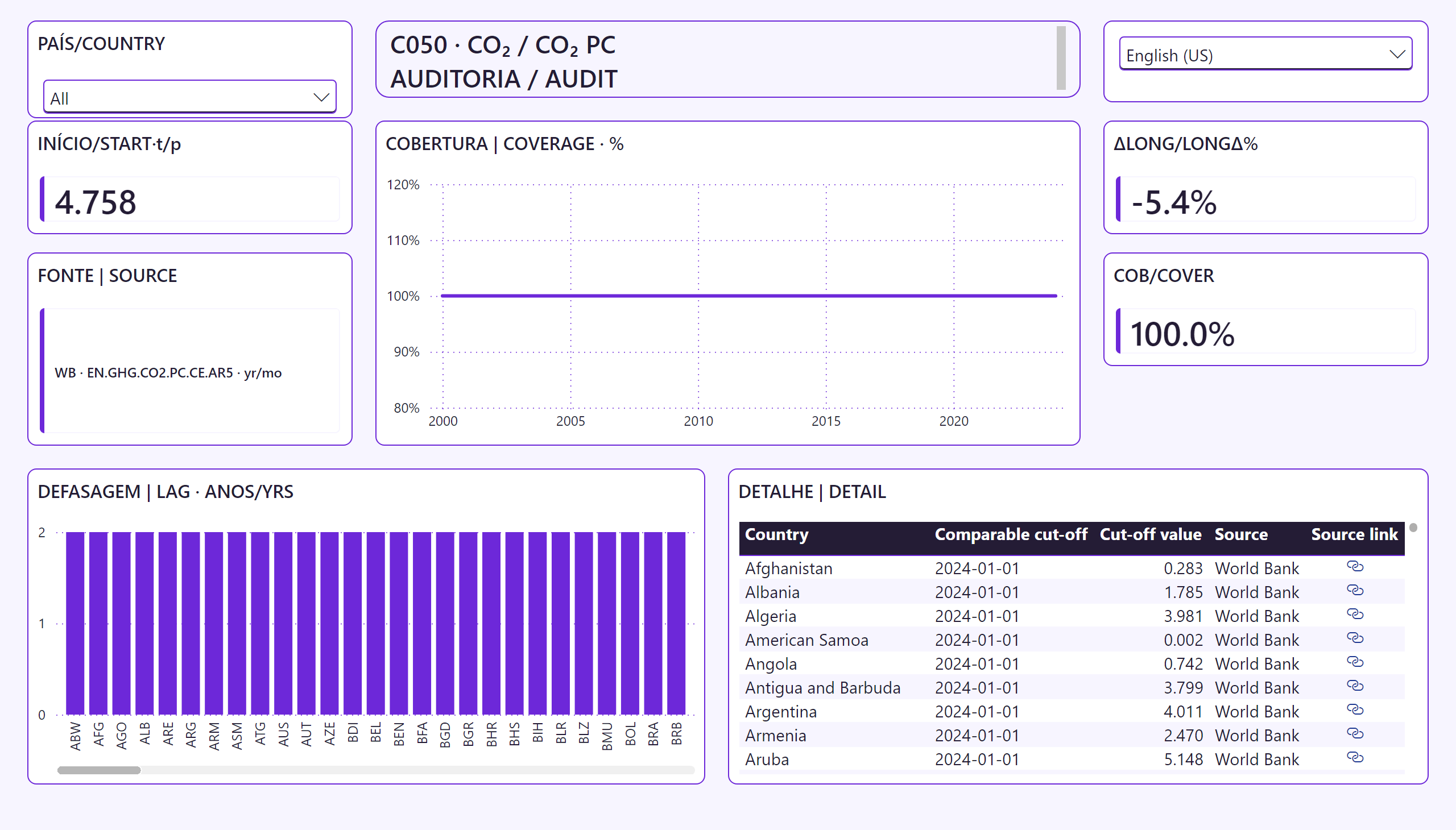The height and width of the screenshot is (830, 1456).
Task: Select the BGD bar in lag chart
Action: [445, 623]
